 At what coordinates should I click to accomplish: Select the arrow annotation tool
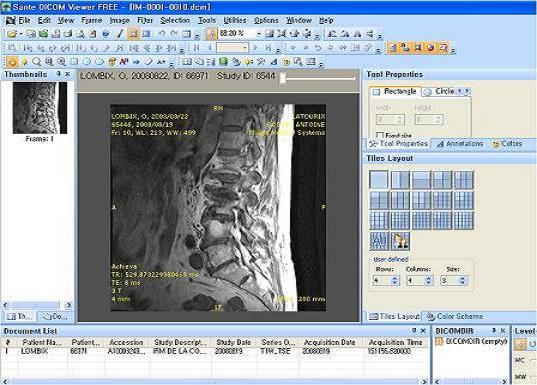coord(136,62)
